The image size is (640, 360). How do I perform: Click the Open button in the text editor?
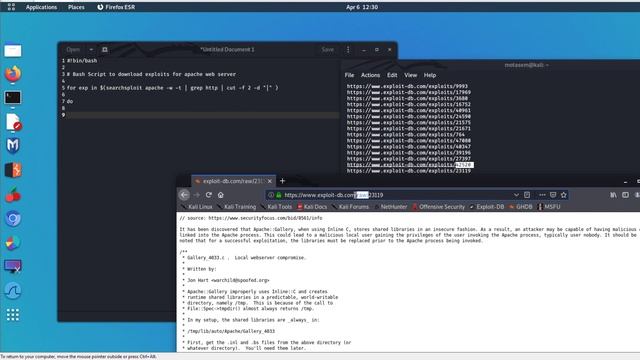click(x=73, y=49)
